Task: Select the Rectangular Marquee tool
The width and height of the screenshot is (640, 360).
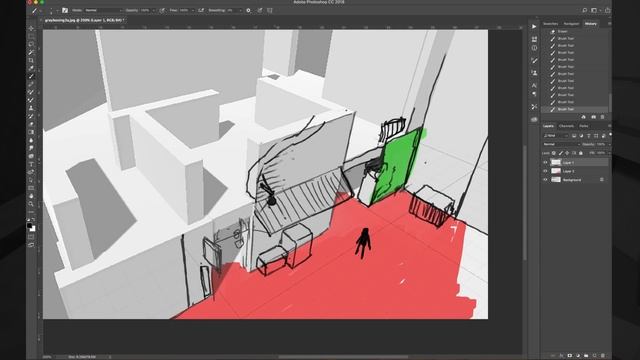Action: point(31,36)
